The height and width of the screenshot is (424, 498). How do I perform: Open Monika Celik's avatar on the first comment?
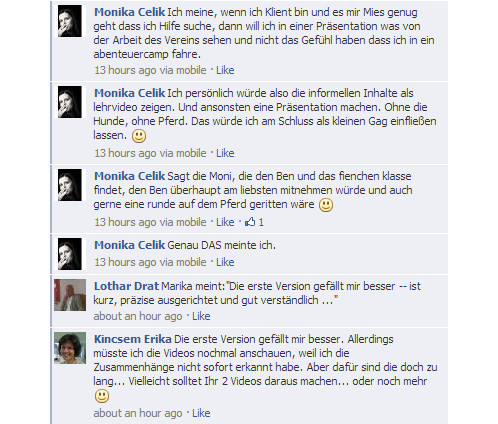pyautogui.click(x=70, y=21)
